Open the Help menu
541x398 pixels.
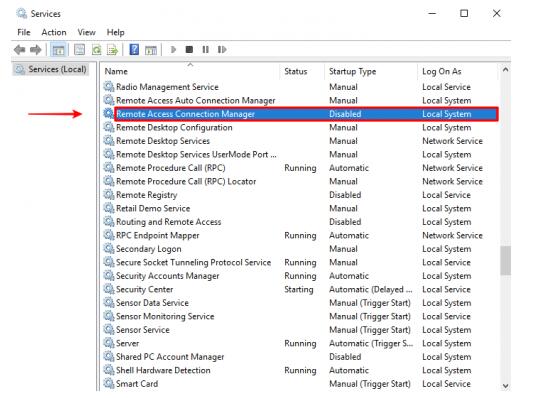pos(115,32)
